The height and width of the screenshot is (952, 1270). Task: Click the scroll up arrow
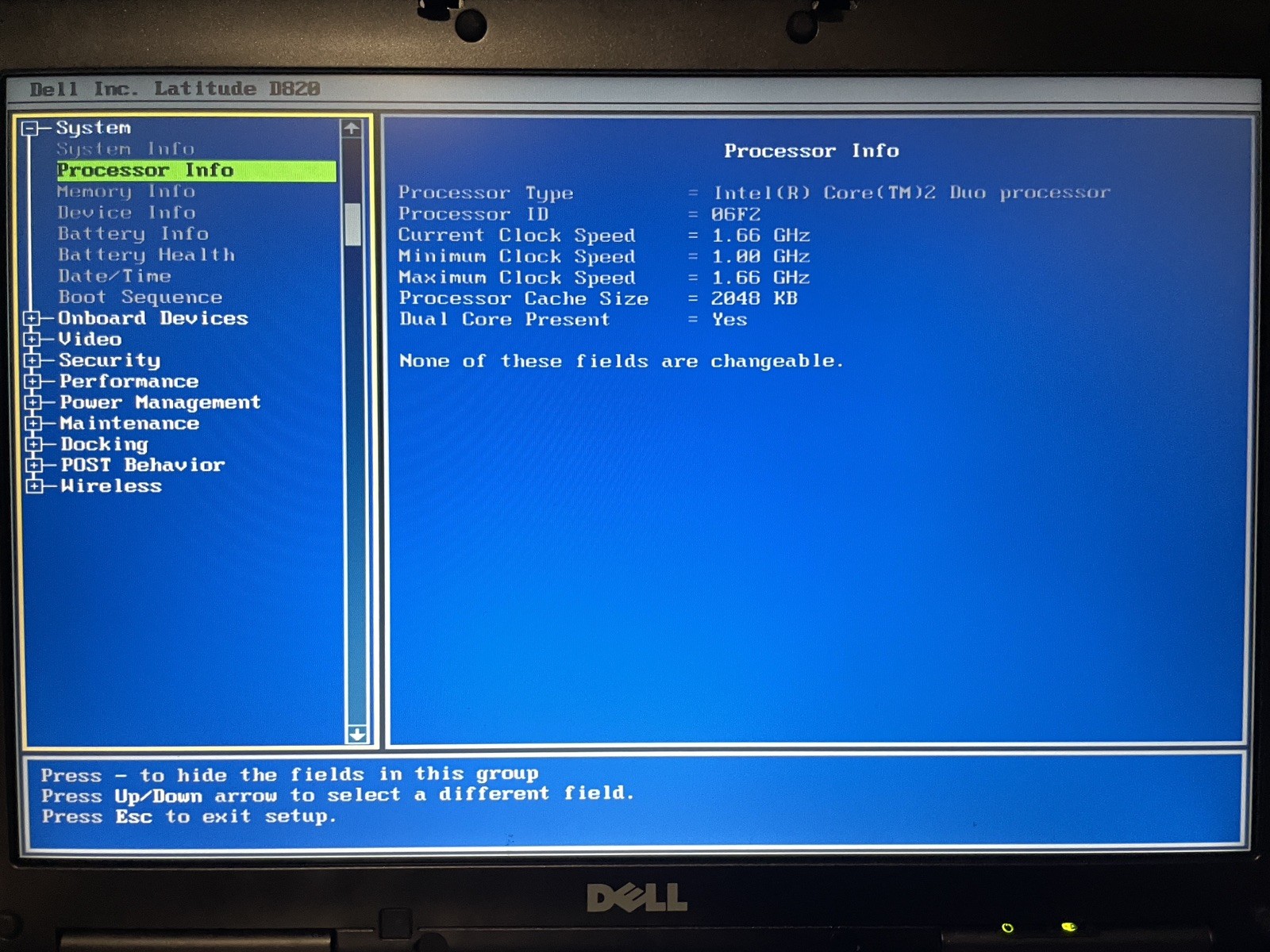point(352,129)
